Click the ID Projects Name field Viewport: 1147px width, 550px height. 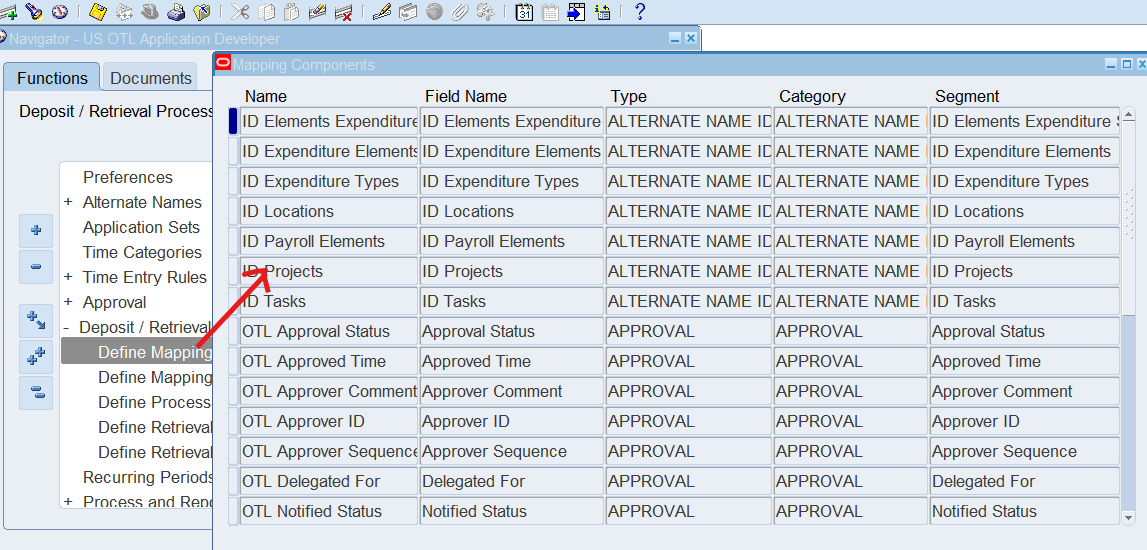click(328, 271)
